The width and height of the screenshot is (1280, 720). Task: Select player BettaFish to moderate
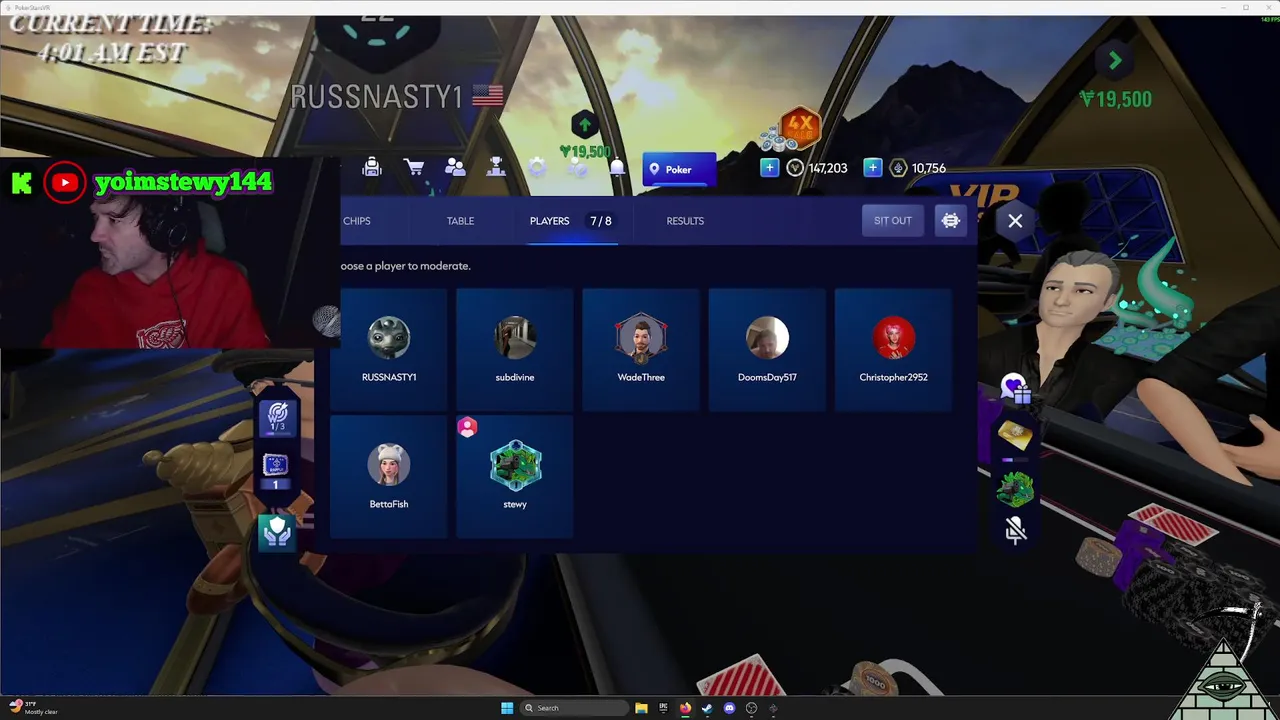[x=388, y=476]
